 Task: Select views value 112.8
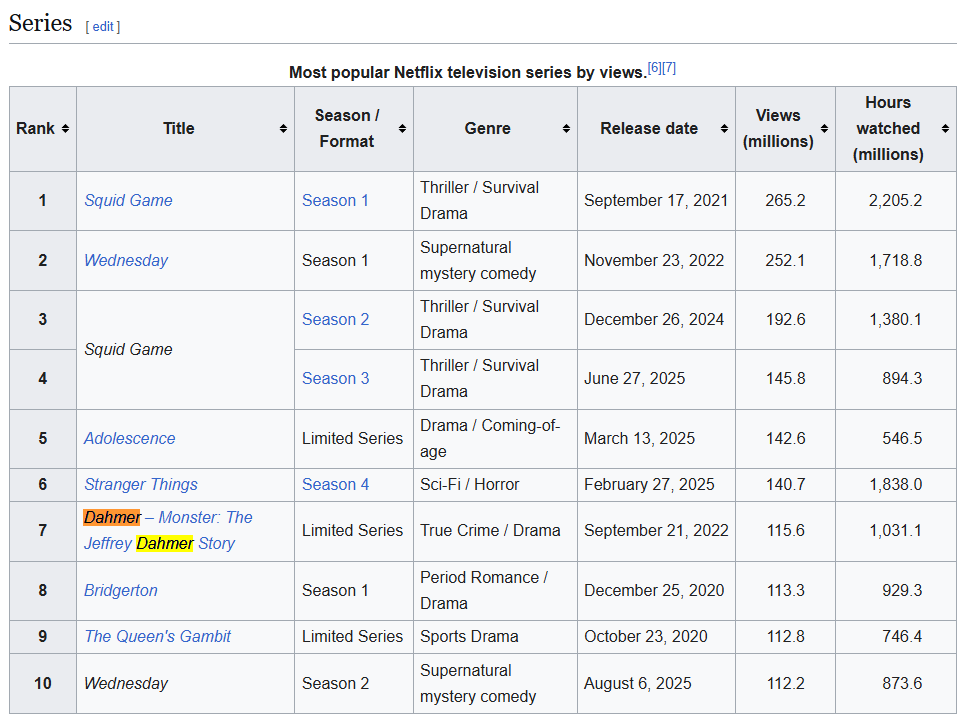point(785,637)
